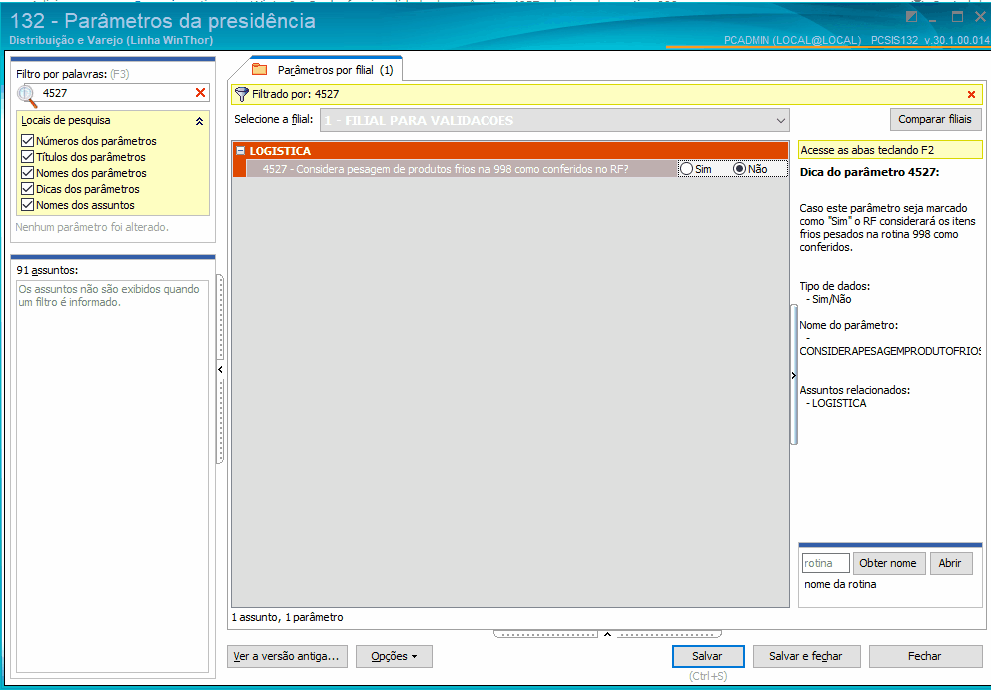Click Ver a versão antiga button
The width and height of the screenshot is (991, 690).
tap(287, 657)
